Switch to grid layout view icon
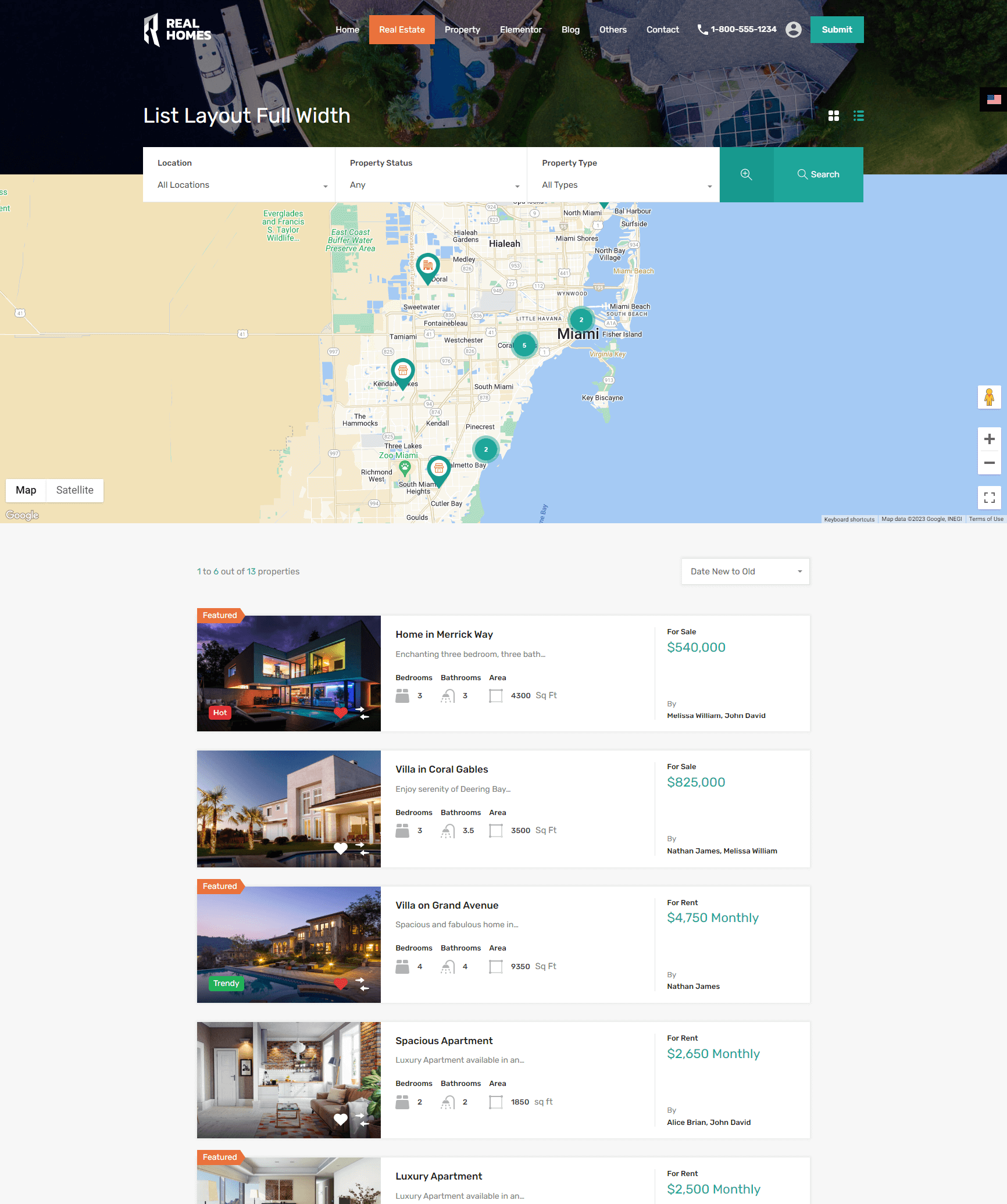1007x1204 pixels. (x=834, y=116)
